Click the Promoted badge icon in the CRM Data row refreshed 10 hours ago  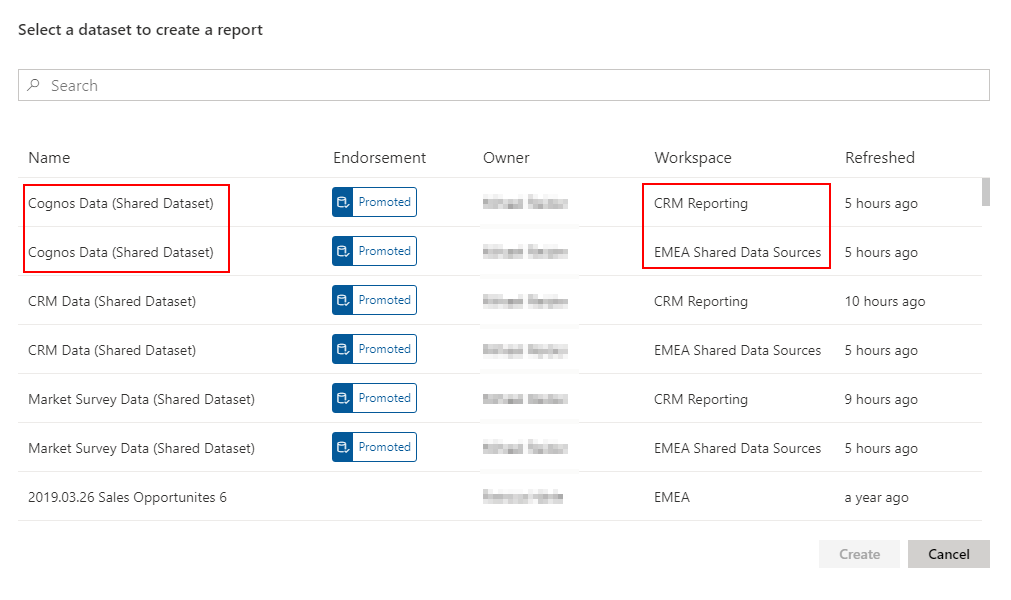tap(342, 300)
